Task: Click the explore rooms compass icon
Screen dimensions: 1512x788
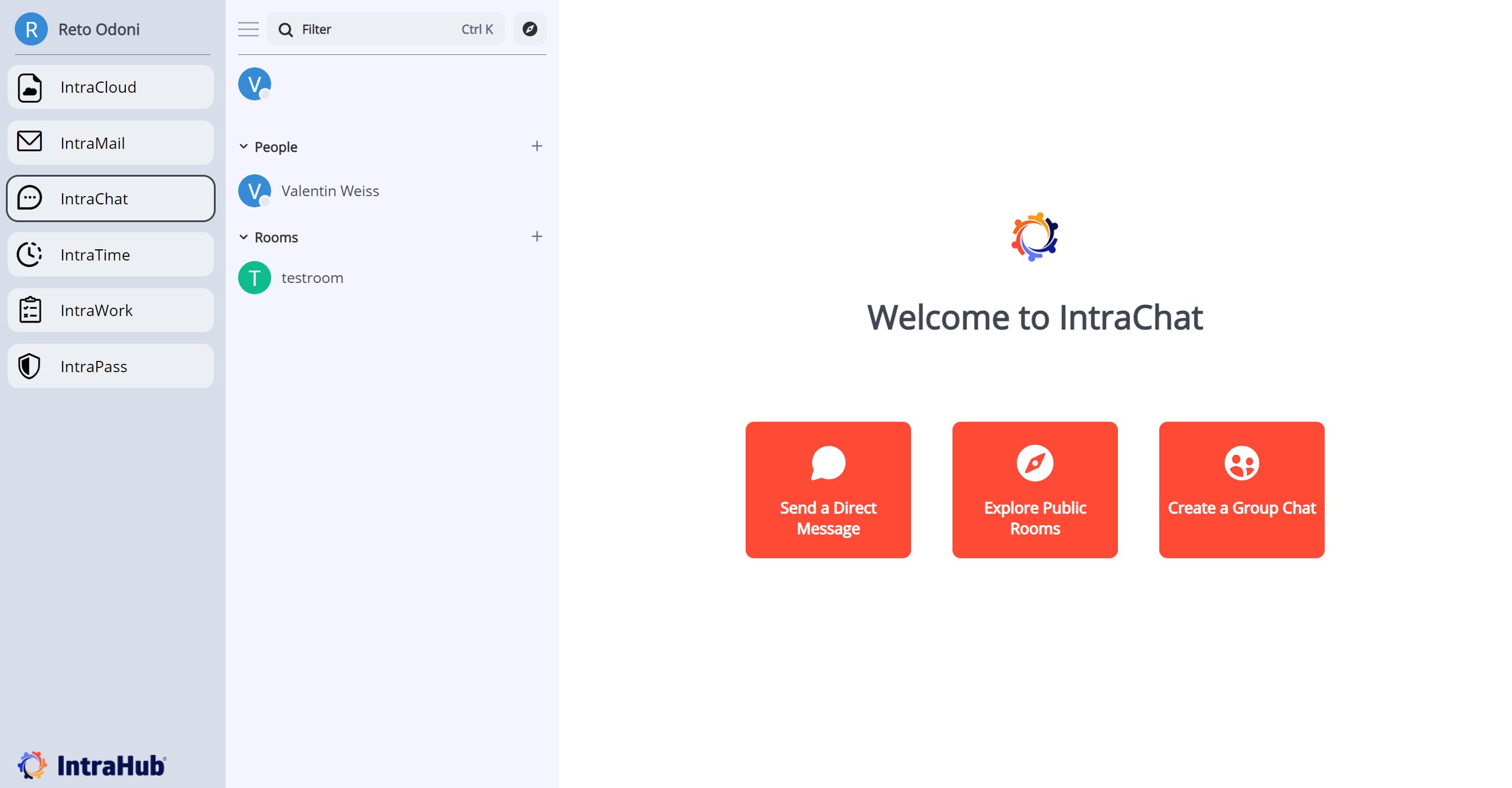Action: pyautogui.click(x=529, y=29)
